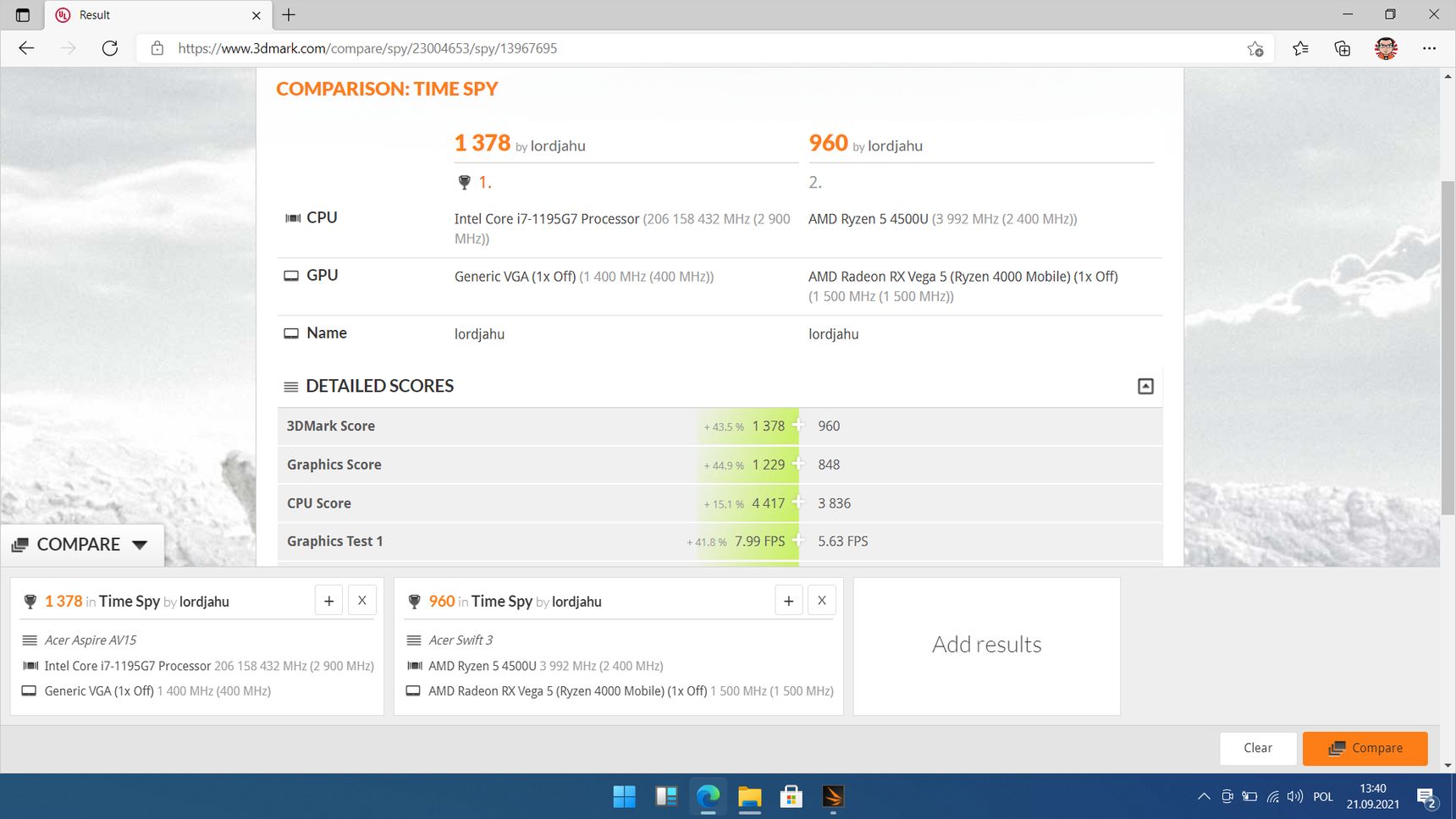Select the CPU Score row label
The image size is (1456, 819).
click(x=319, y=503)
